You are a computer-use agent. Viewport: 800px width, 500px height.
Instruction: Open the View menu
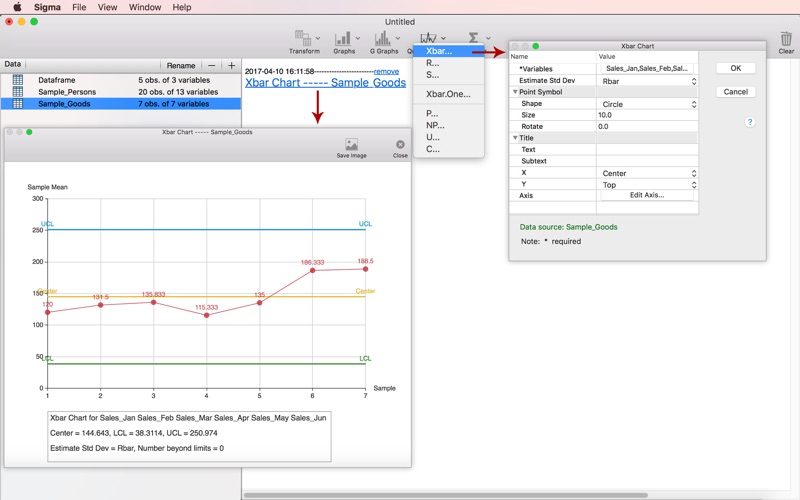click(x=107, y=7)
